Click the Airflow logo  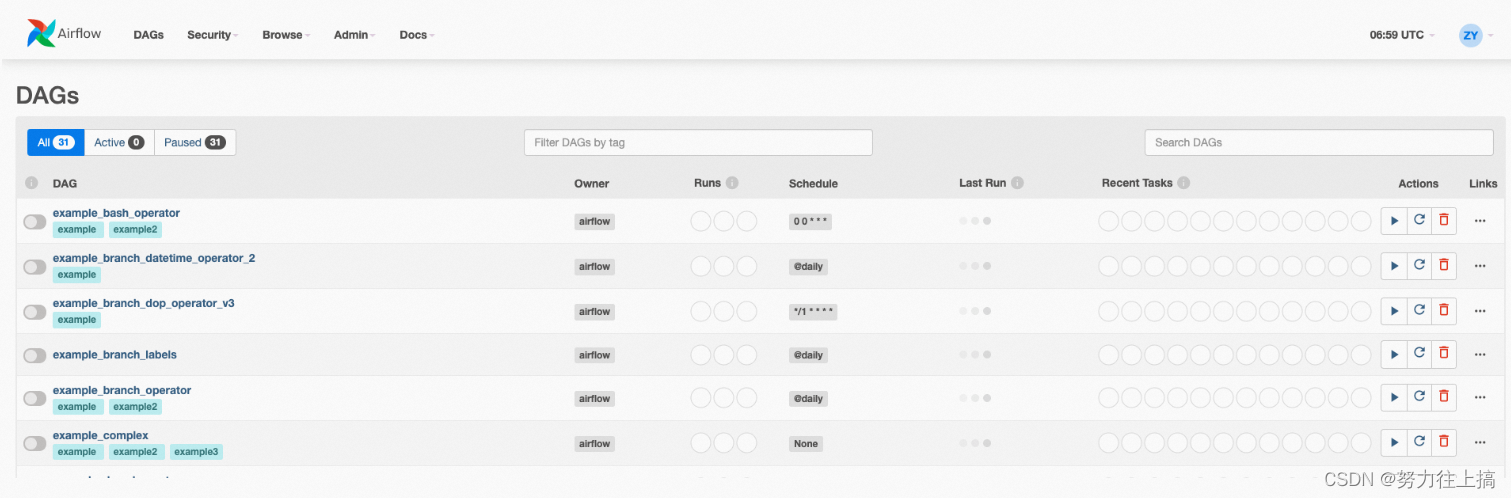[64, 33]
